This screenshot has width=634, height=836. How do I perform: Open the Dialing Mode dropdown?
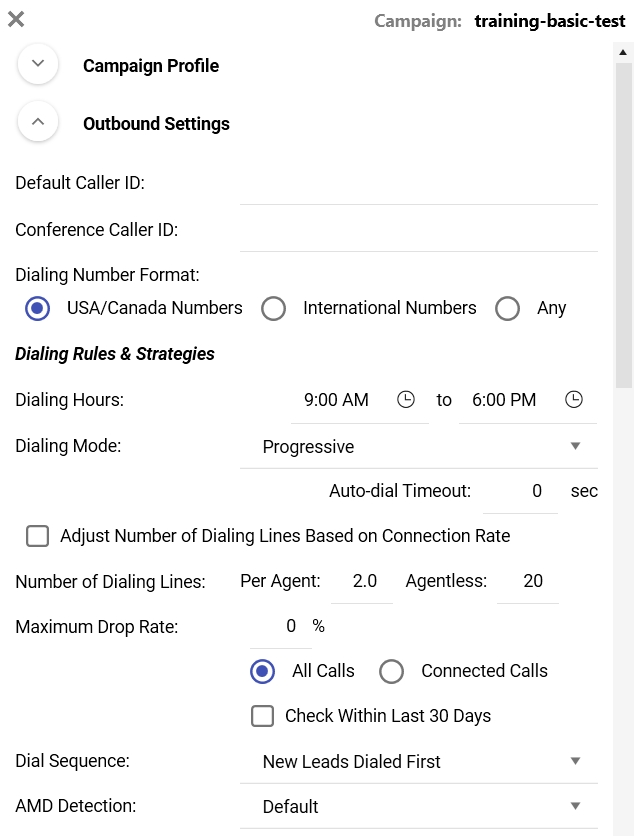pos(419,447)
